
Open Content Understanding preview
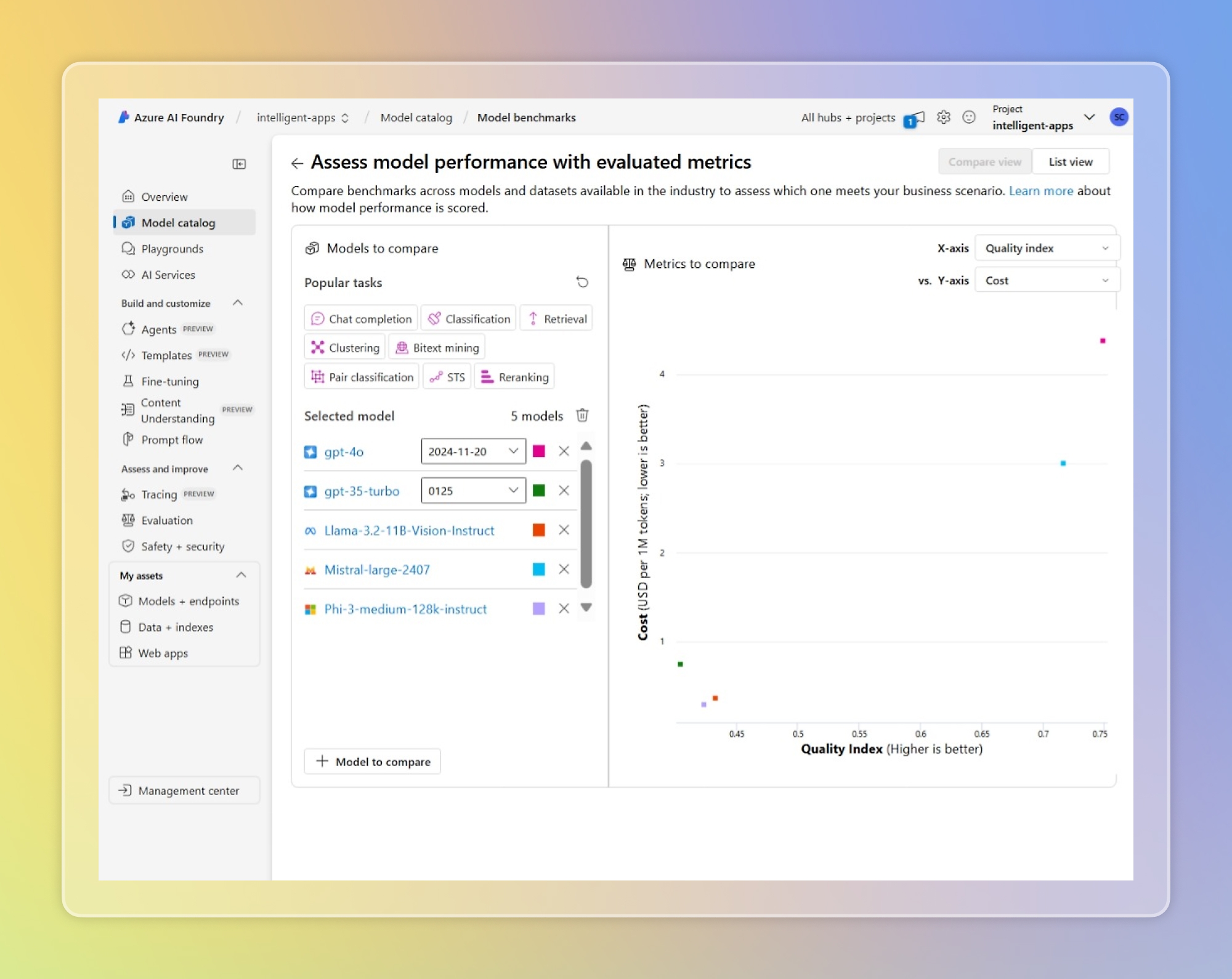click(185, 410)
